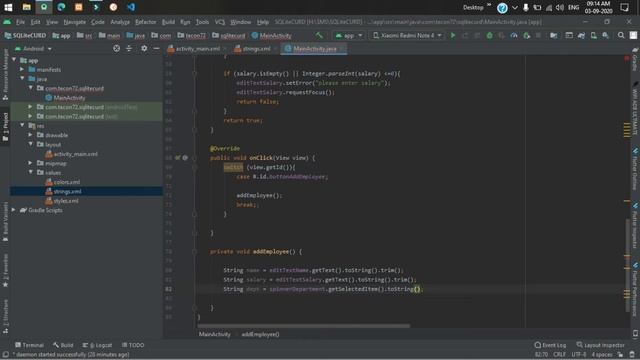Image resolution: width=640 pixels, height=360 pixels.
Task: Click MainActivity breadcrumb in navigation bar
Action: 271,36
